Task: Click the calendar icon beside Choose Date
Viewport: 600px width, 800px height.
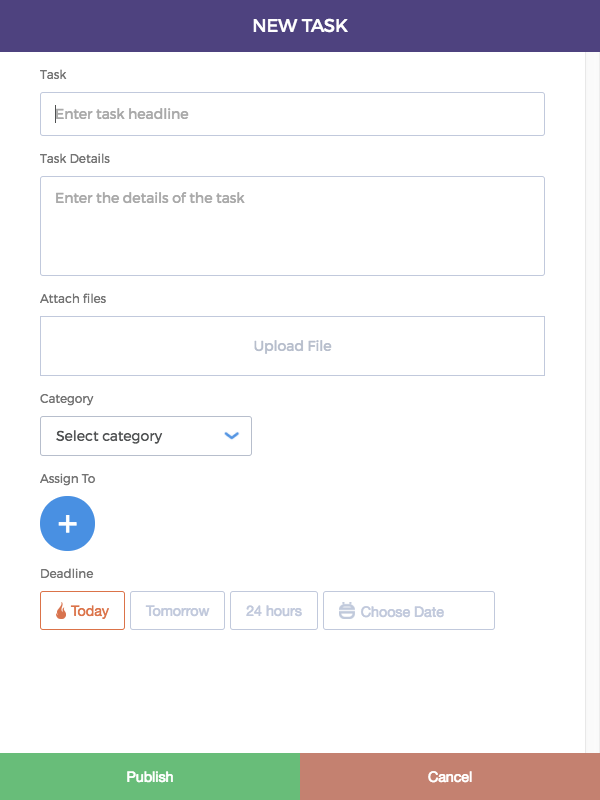Action: pos(346,611)
